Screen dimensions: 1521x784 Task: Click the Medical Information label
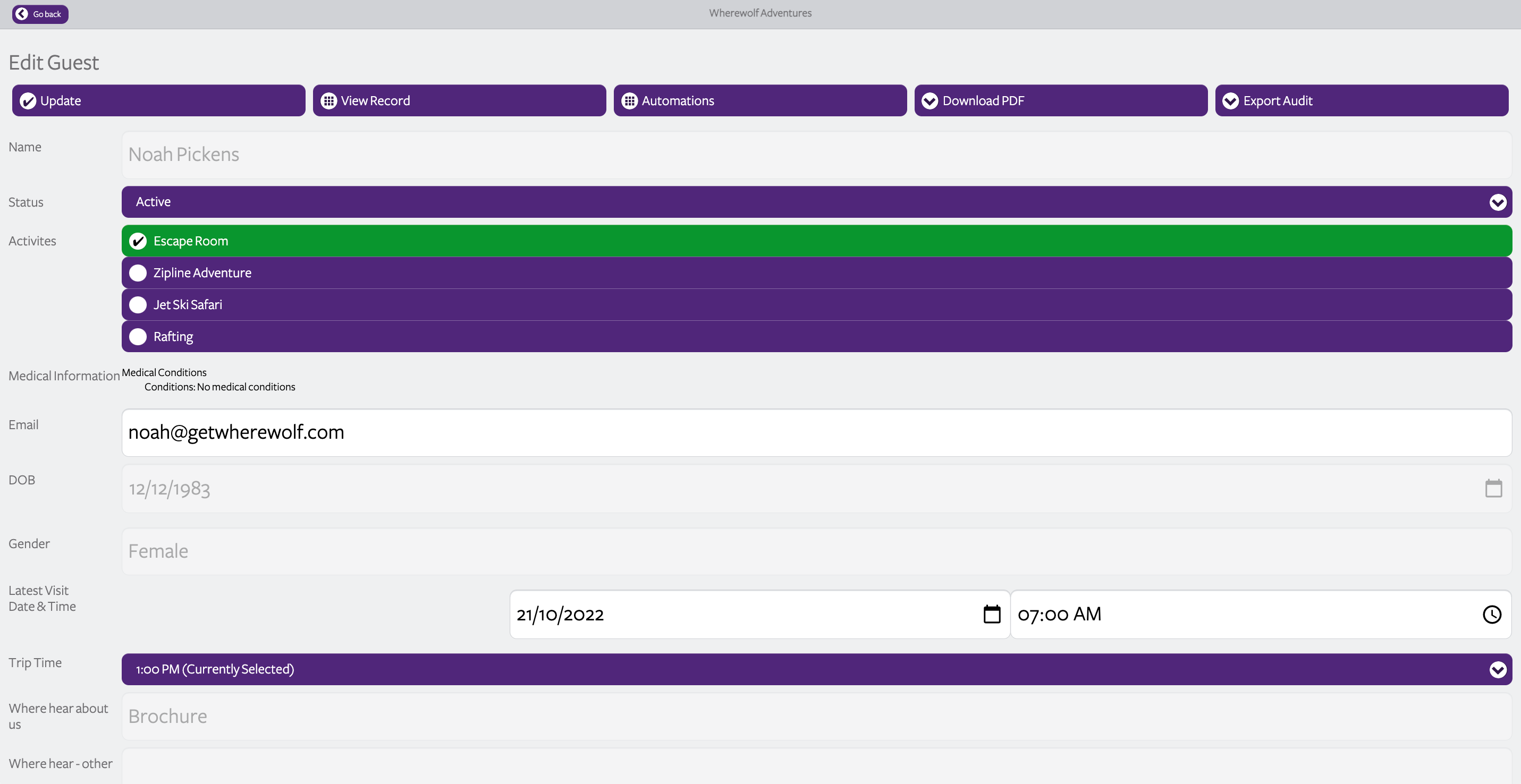pos(64,376)
